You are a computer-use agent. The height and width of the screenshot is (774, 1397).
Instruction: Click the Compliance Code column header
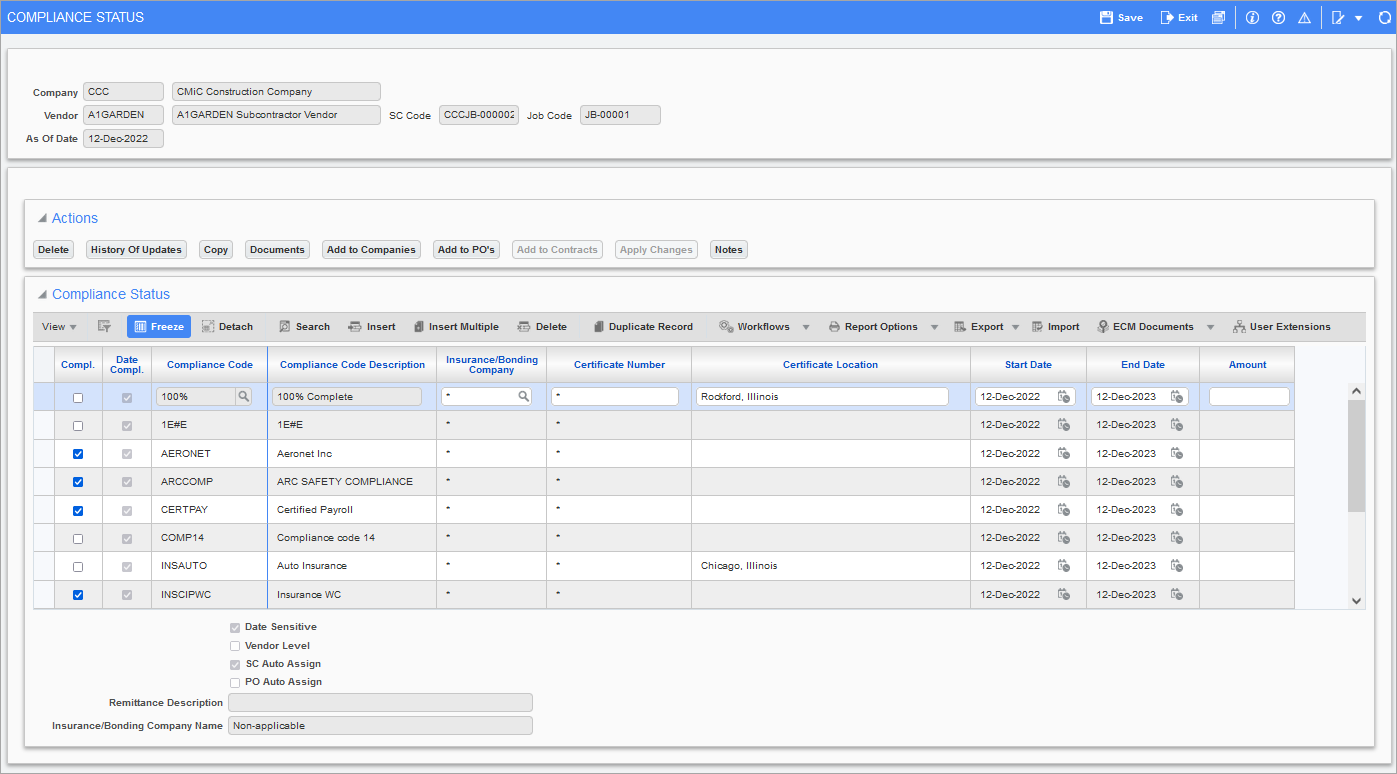click(210, 364)
